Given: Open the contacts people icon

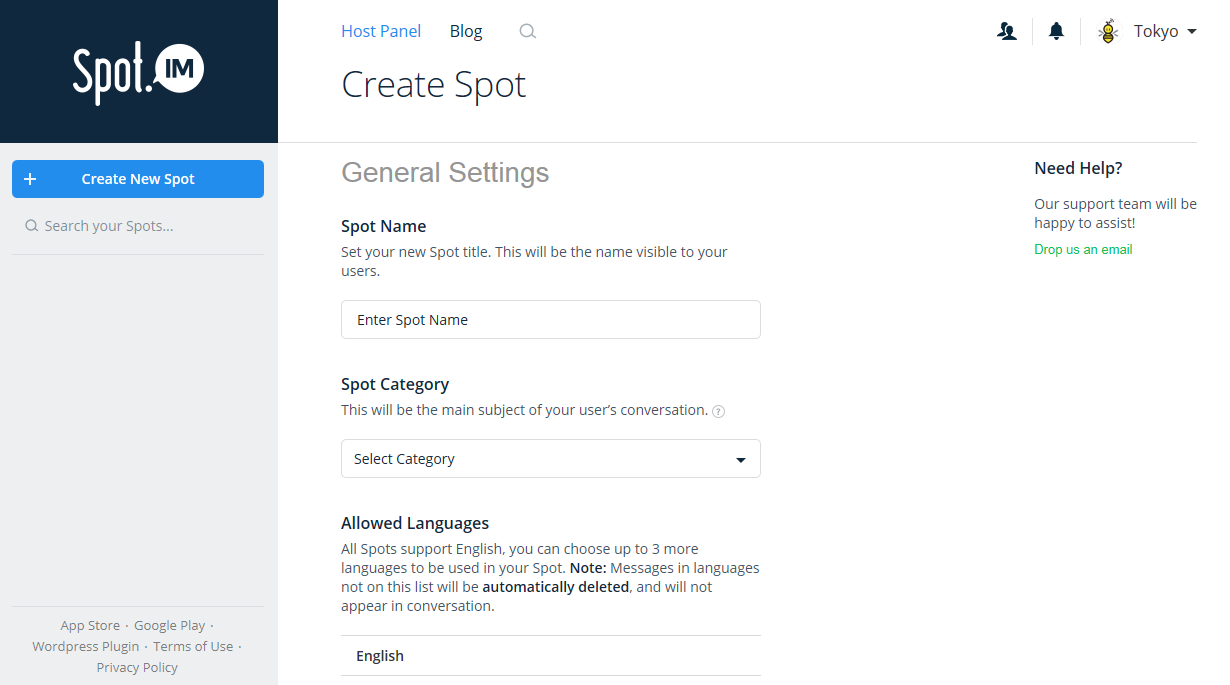Looking at the screenshot, I should [1007, 32].
